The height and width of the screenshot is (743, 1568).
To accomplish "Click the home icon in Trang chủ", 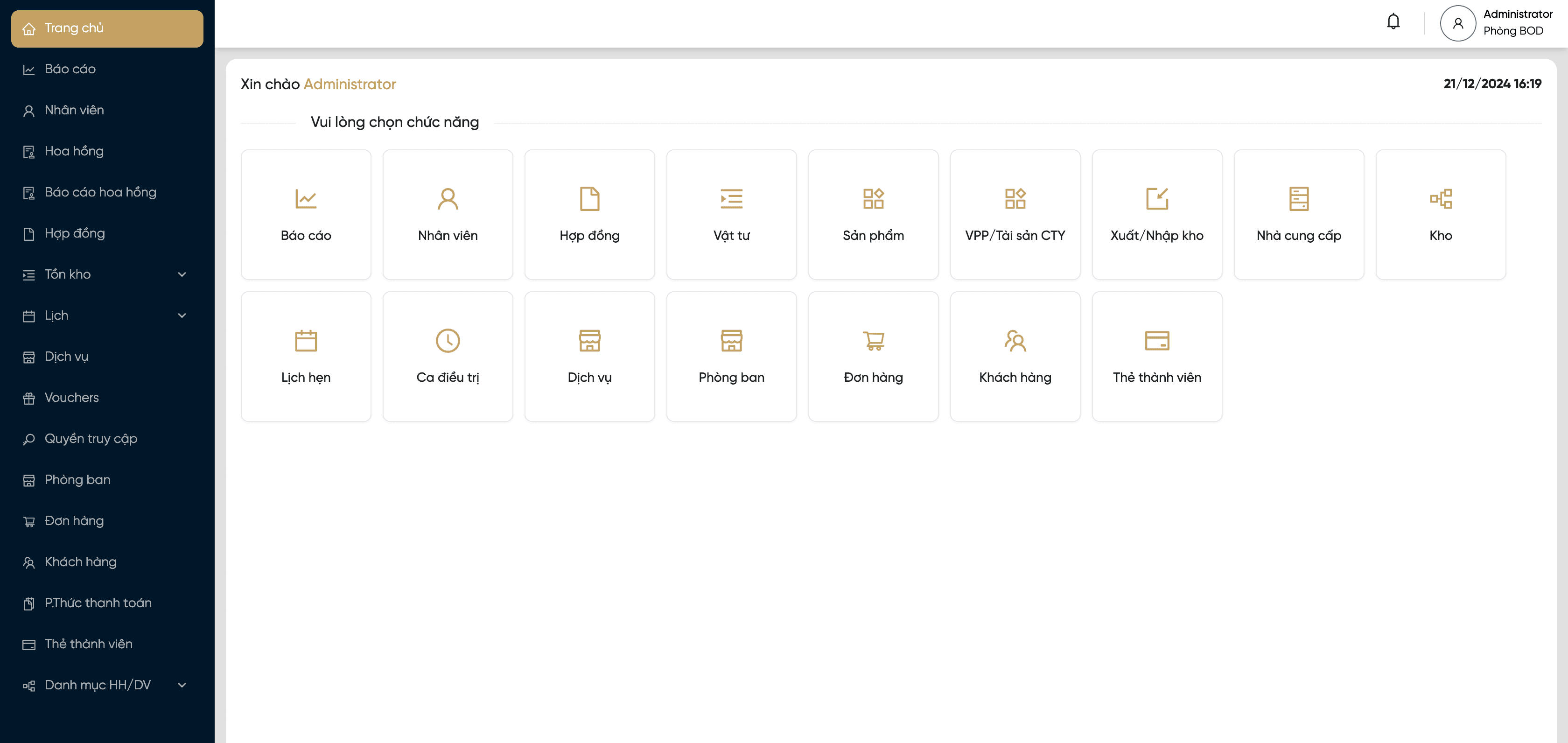I will (x=28, y=28).
